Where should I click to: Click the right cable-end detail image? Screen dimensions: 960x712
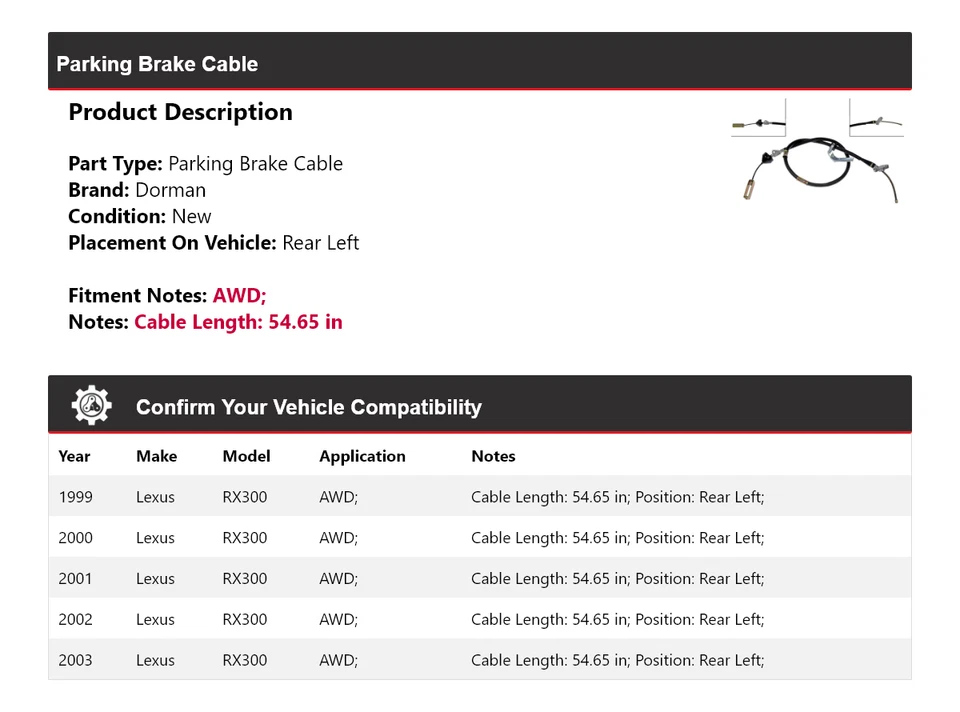pos(876,119)
